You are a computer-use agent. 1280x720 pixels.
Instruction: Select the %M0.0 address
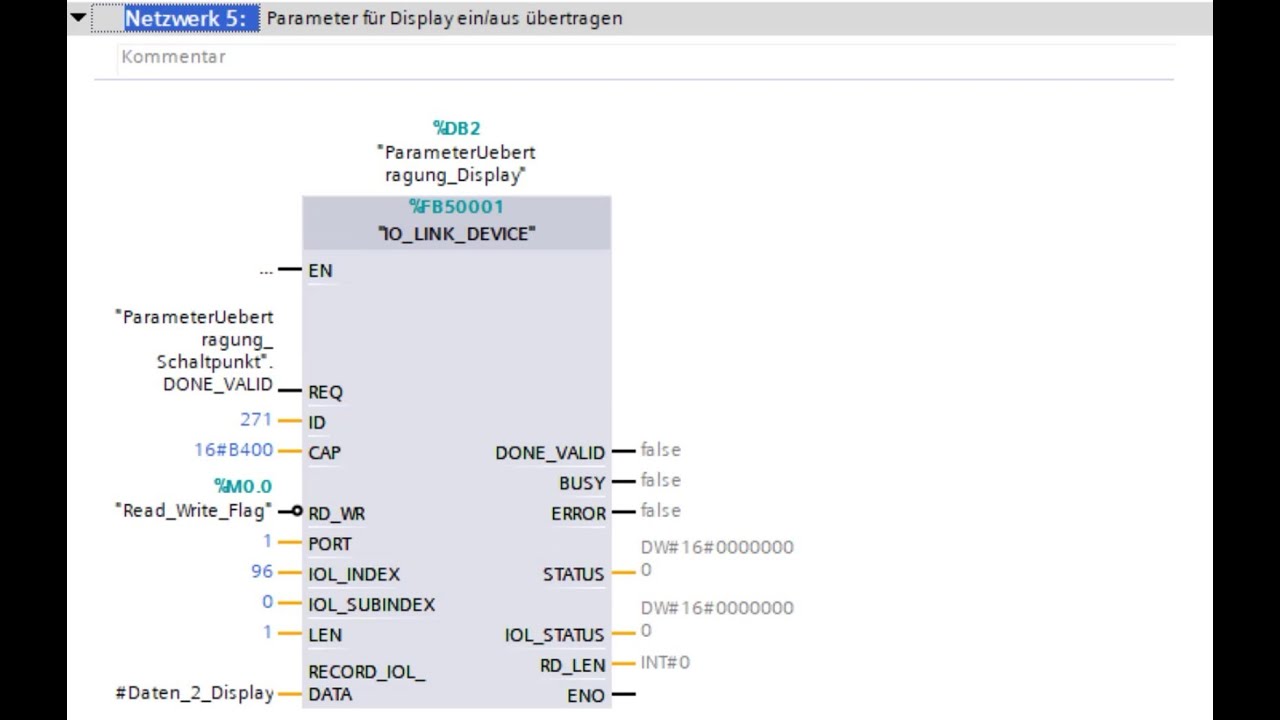[243, 487]
